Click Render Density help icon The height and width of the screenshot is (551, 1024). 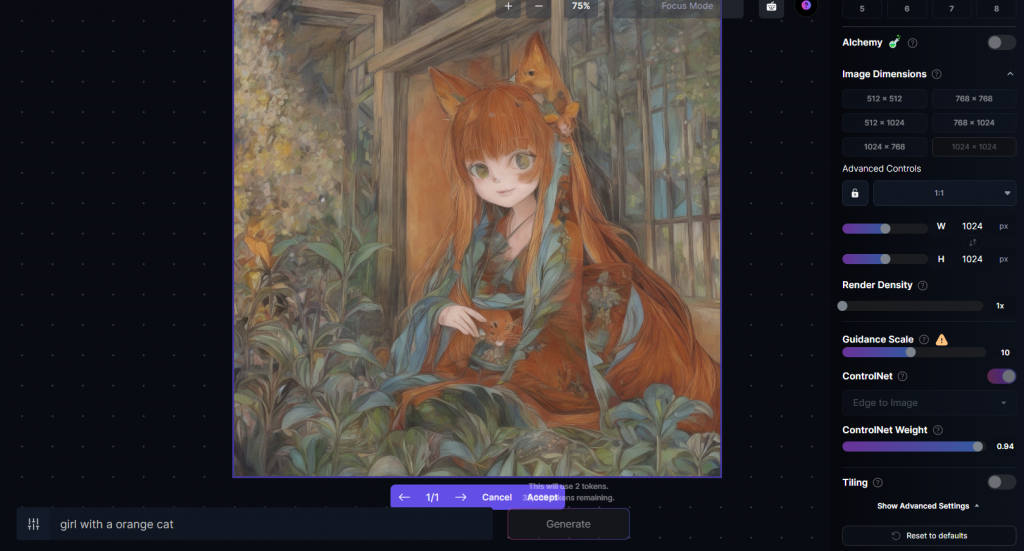click(923, 285)
